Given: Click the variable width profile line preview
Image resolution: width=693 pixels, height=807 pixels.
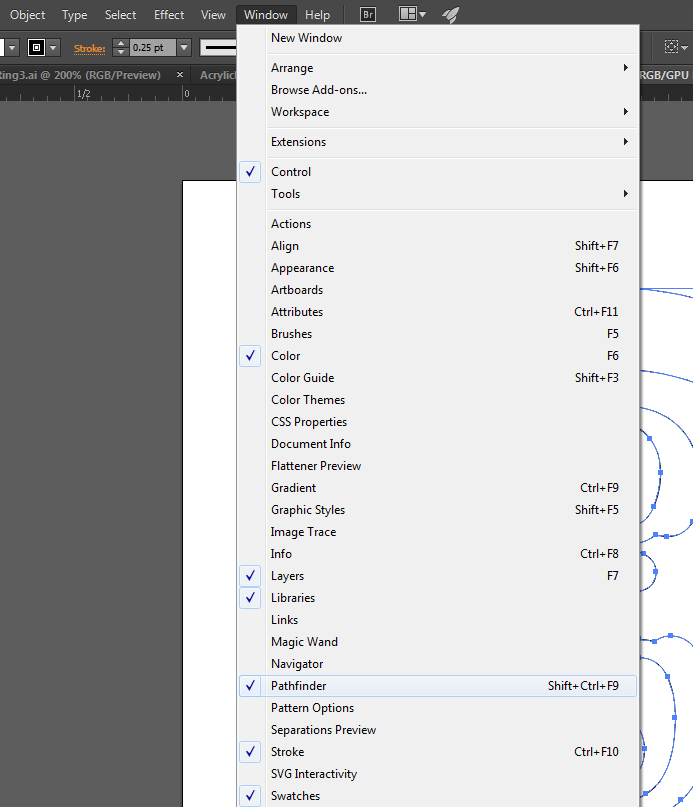Looking at the screenshot, I should click(218, 48).
